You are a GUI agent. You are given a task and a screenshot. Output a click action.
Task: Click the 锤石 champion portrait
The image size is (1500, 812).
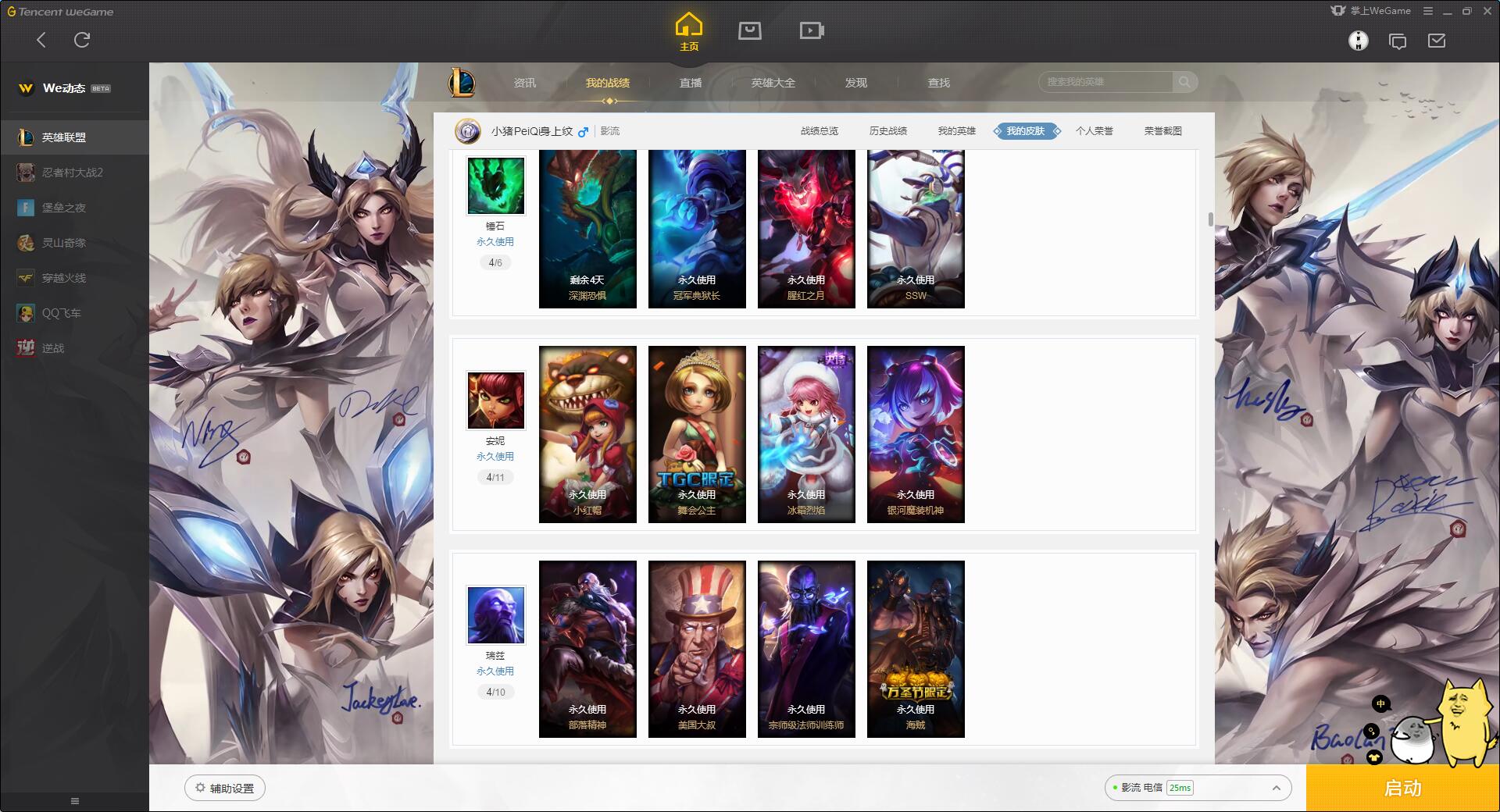495,186
